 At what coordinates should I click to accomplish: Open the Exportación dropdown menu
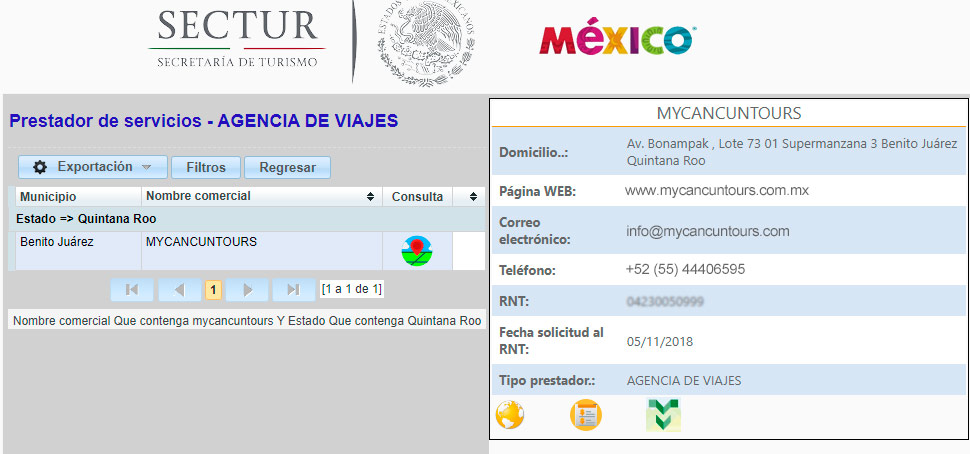93,167
